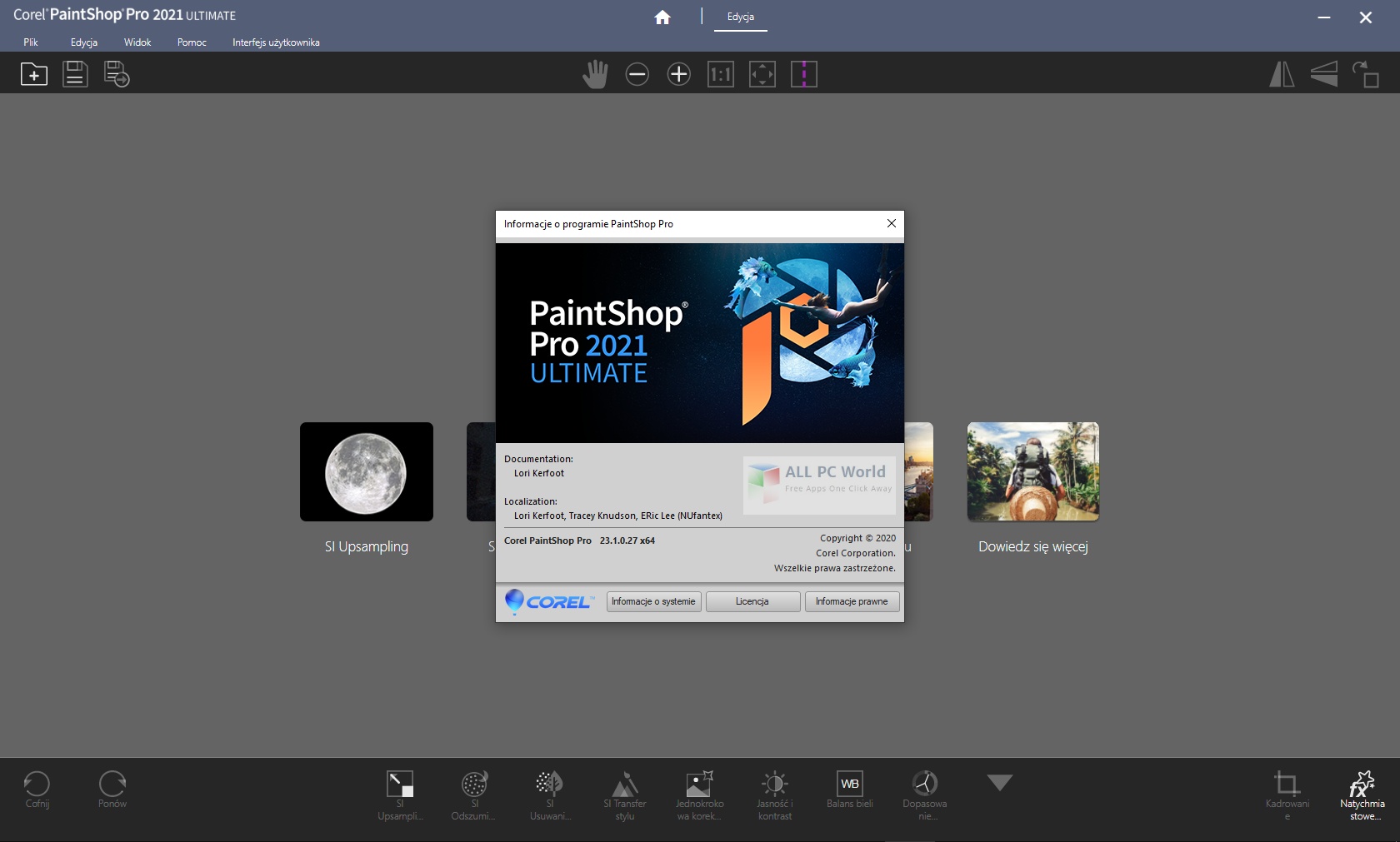
Task: Click the Licencja button
Action: pyautogui.click(x=752, y=601)
